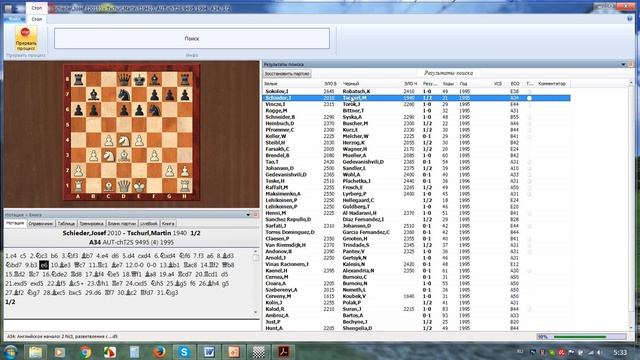Image resolution: width=640 pixels, height=360 pixels.
Task: Select the Hunt,A vs Shengelia,D game
Action: tap(416, 328)
